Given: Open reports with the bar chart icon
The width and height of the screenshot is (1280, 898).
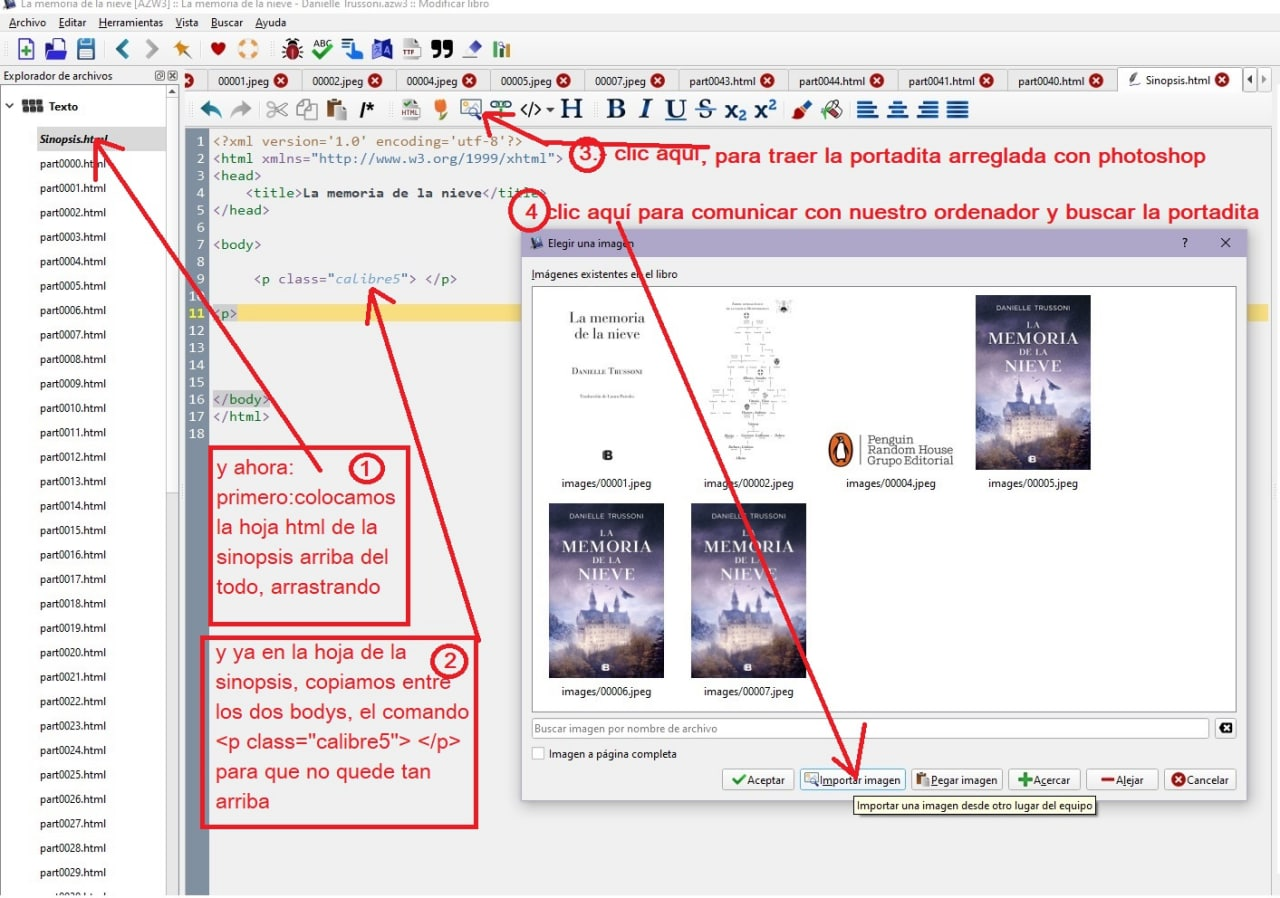Looking at the screenshot, I should [501, 48].
